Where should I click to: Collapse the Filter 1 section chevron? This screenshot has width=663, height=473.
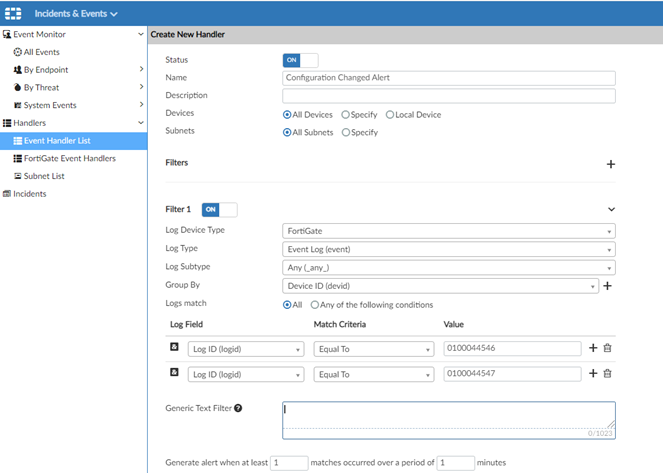pos(611,210)
